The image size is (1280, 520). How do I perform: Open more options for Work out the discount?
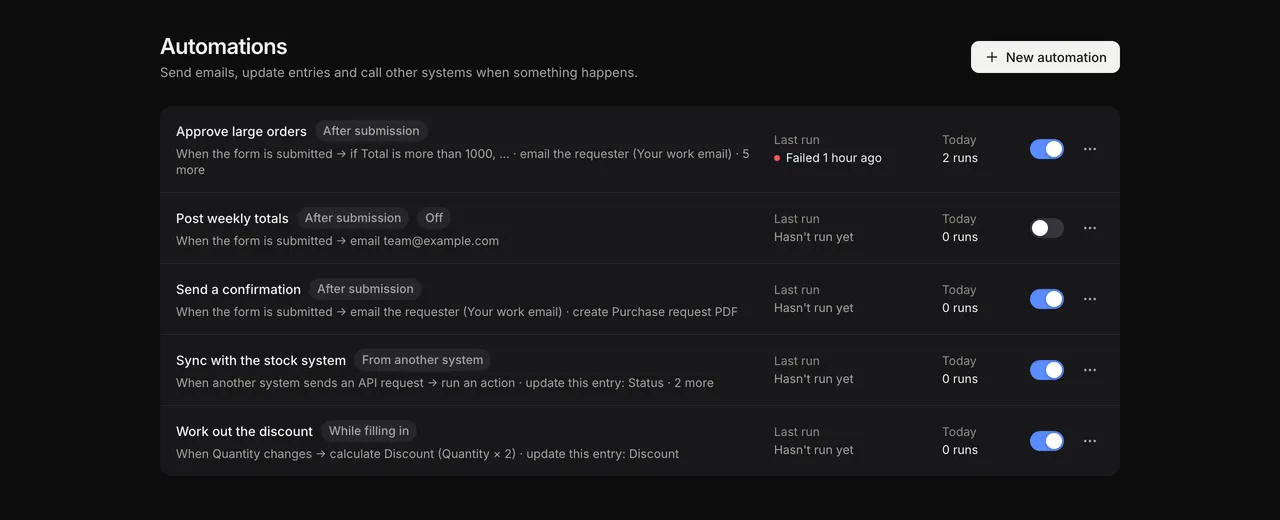[x=1090, y=441]
